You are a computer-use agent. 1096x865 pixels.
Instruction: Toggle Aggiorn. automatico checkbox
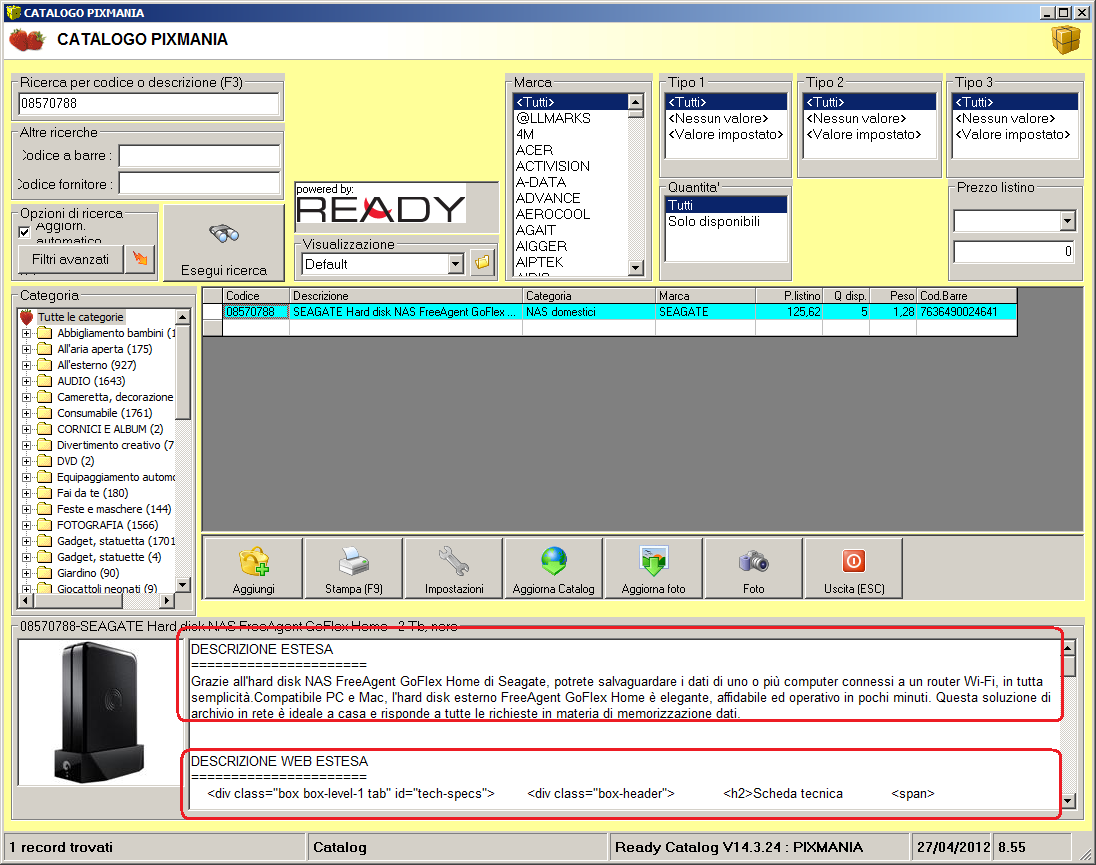(24, 232)
